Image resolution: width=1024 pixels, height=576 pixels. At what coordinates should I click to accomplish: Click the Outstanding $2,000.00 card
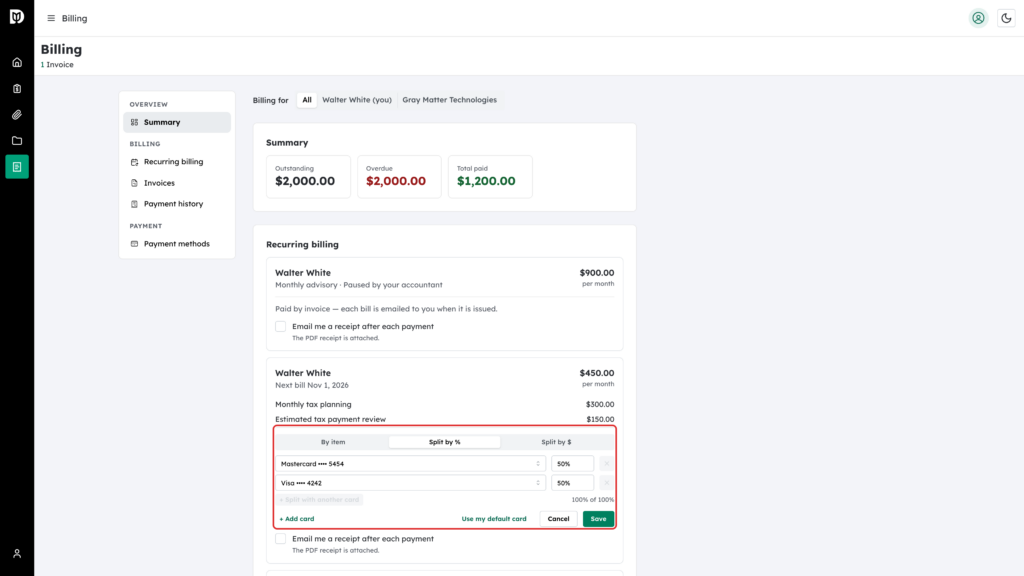(x=308, y=177)
